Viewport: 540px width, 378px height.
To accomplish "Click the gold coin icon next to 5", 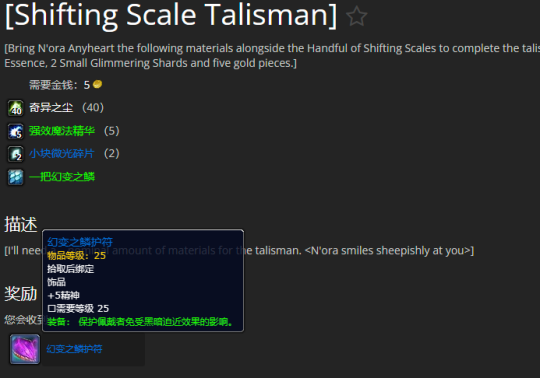I will (97, 84).
